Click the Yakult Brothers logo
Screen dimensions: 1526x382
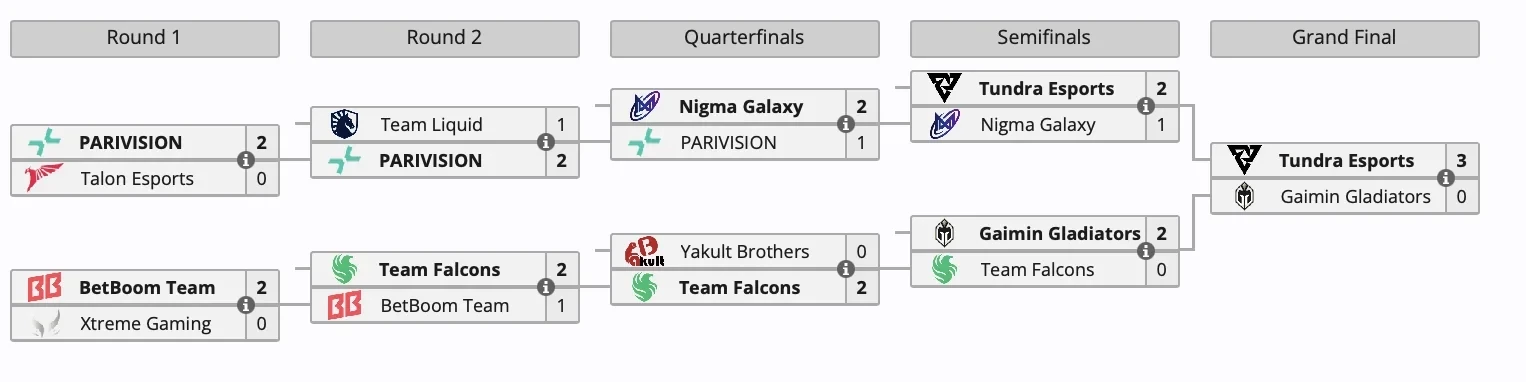(644, 252)
